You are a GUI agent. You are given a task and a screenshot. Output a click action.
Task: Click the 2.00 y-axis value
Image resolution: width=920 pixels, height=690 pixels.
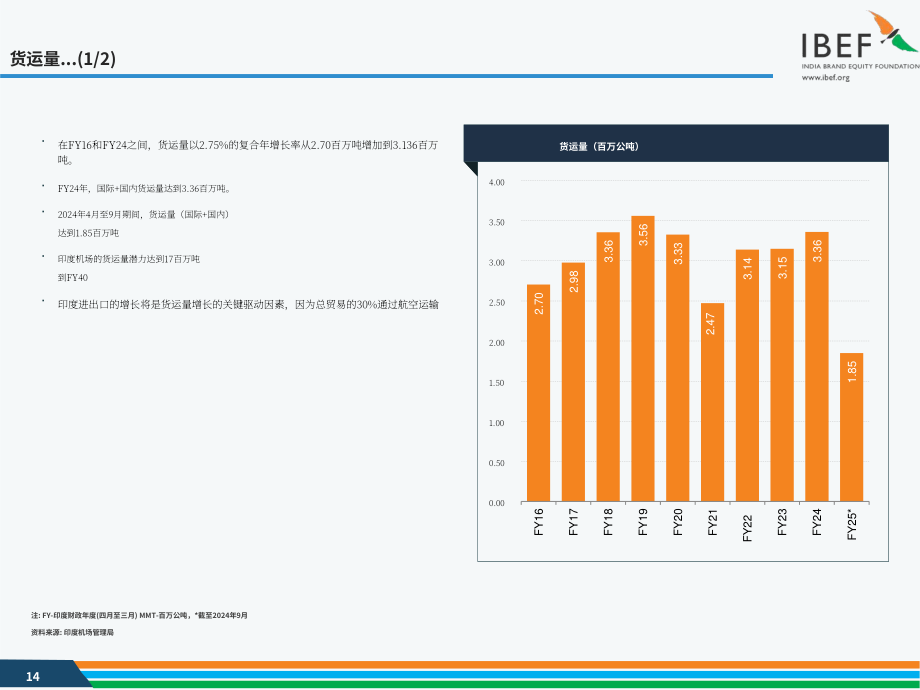496,343
